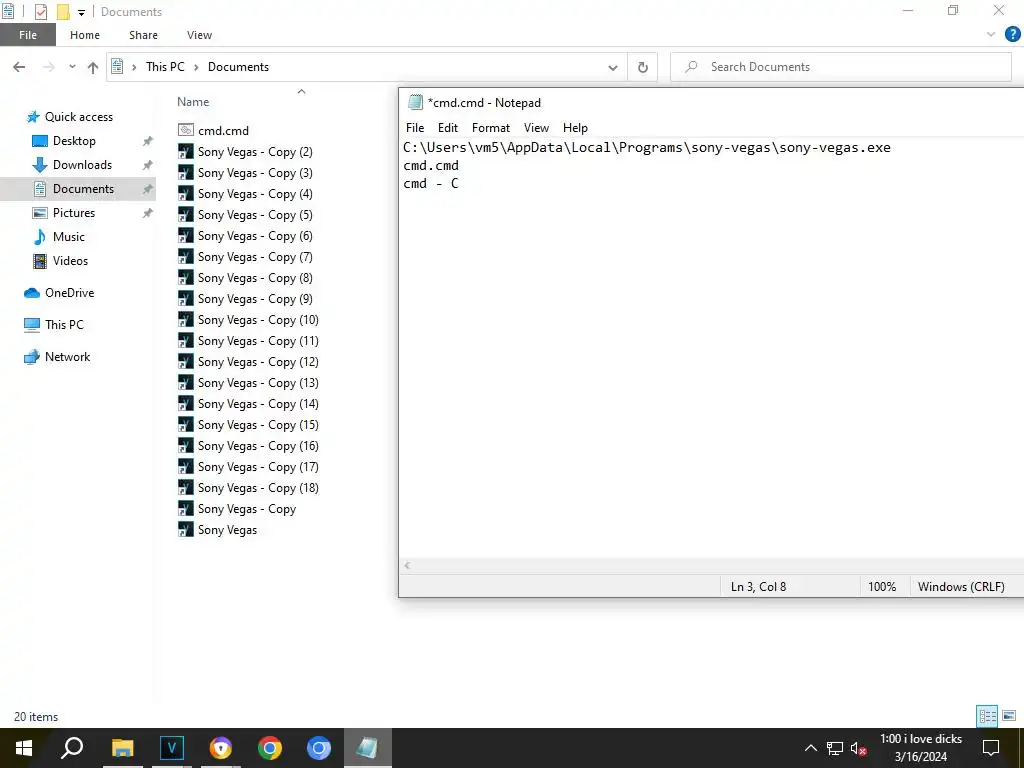This screenshot has width=1024, height=768.
Task: Select Sony Vegas - Copy (5) shortcut
Action: [x=255, y=215]
